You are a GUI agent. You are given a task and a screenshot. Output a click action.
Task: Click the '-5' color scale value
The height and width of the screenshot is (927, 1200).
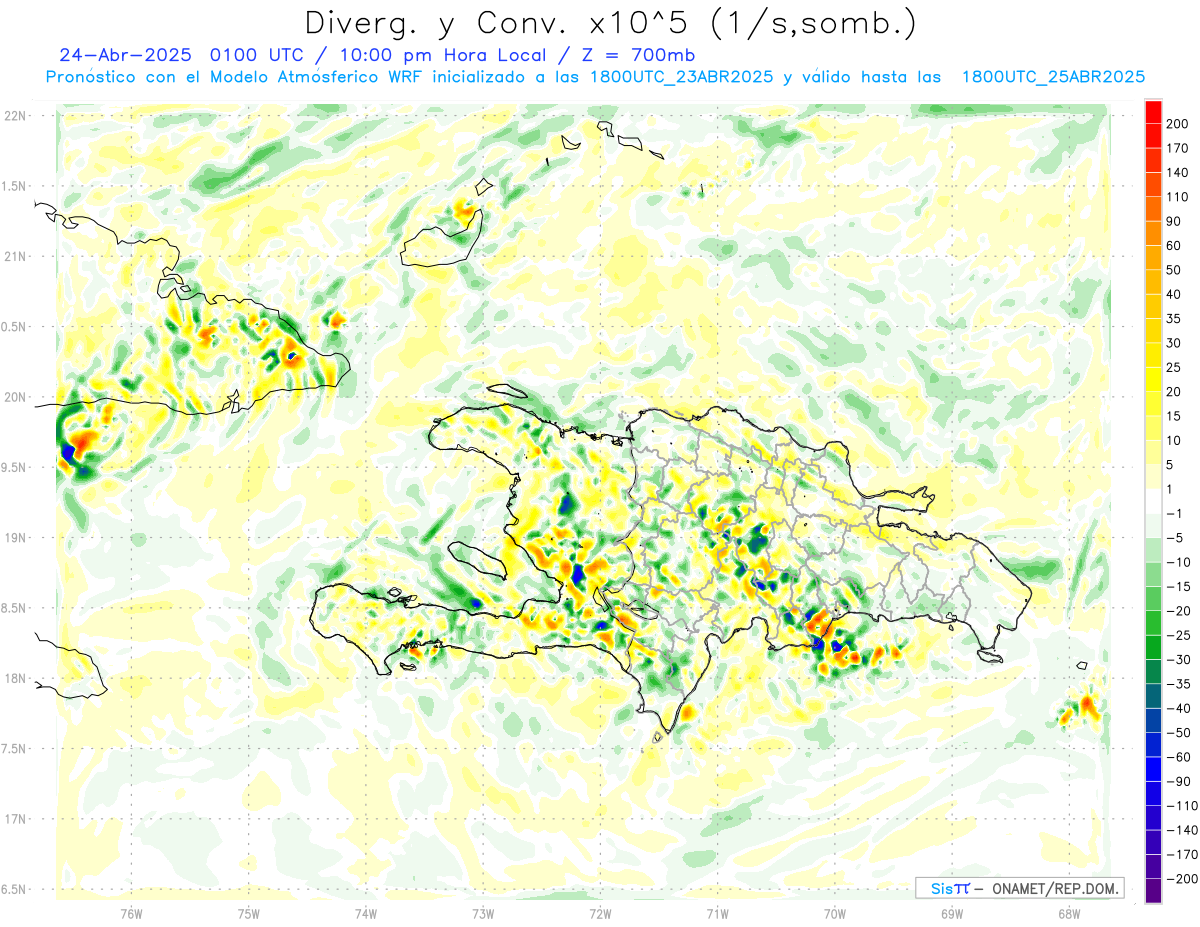(1175, 538)
